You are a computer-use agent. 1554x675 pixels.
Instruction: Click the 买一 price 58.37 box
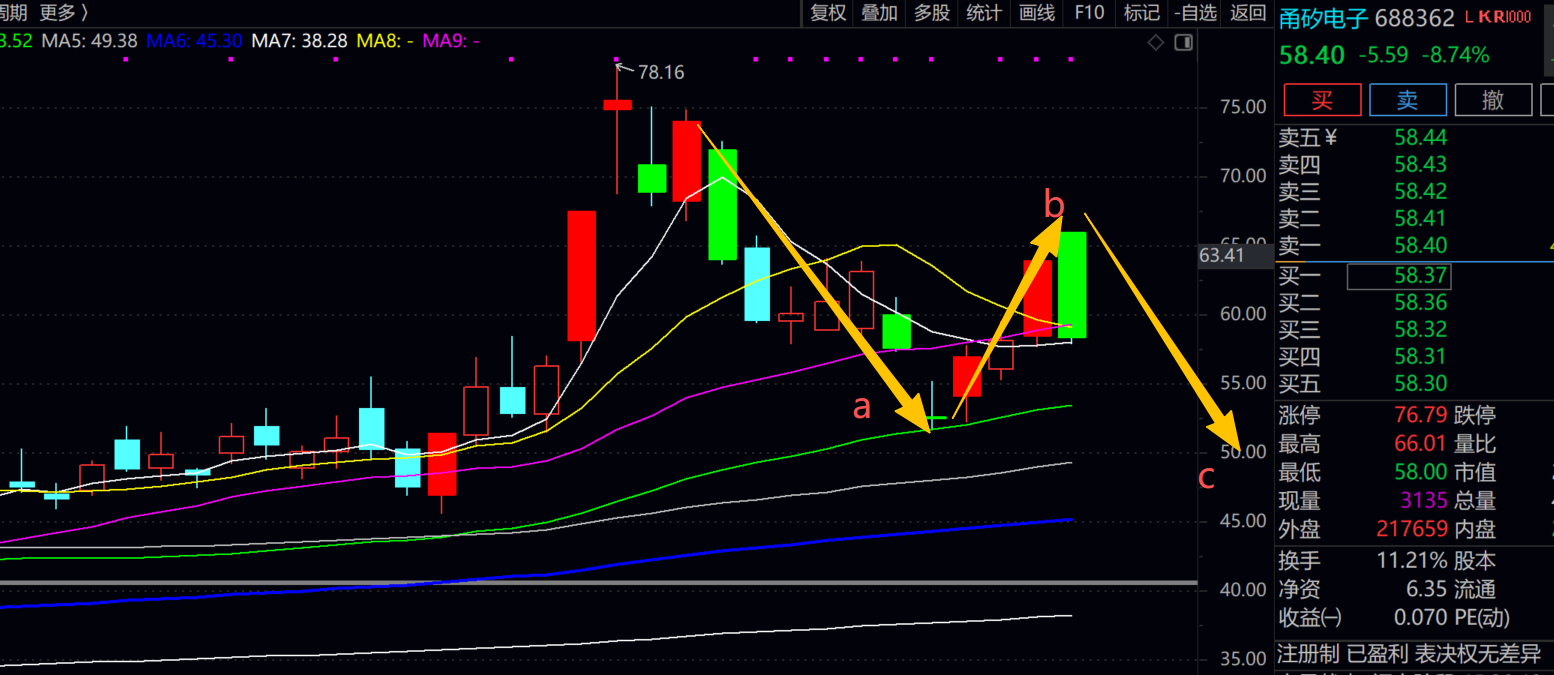tap(1398, 276)
